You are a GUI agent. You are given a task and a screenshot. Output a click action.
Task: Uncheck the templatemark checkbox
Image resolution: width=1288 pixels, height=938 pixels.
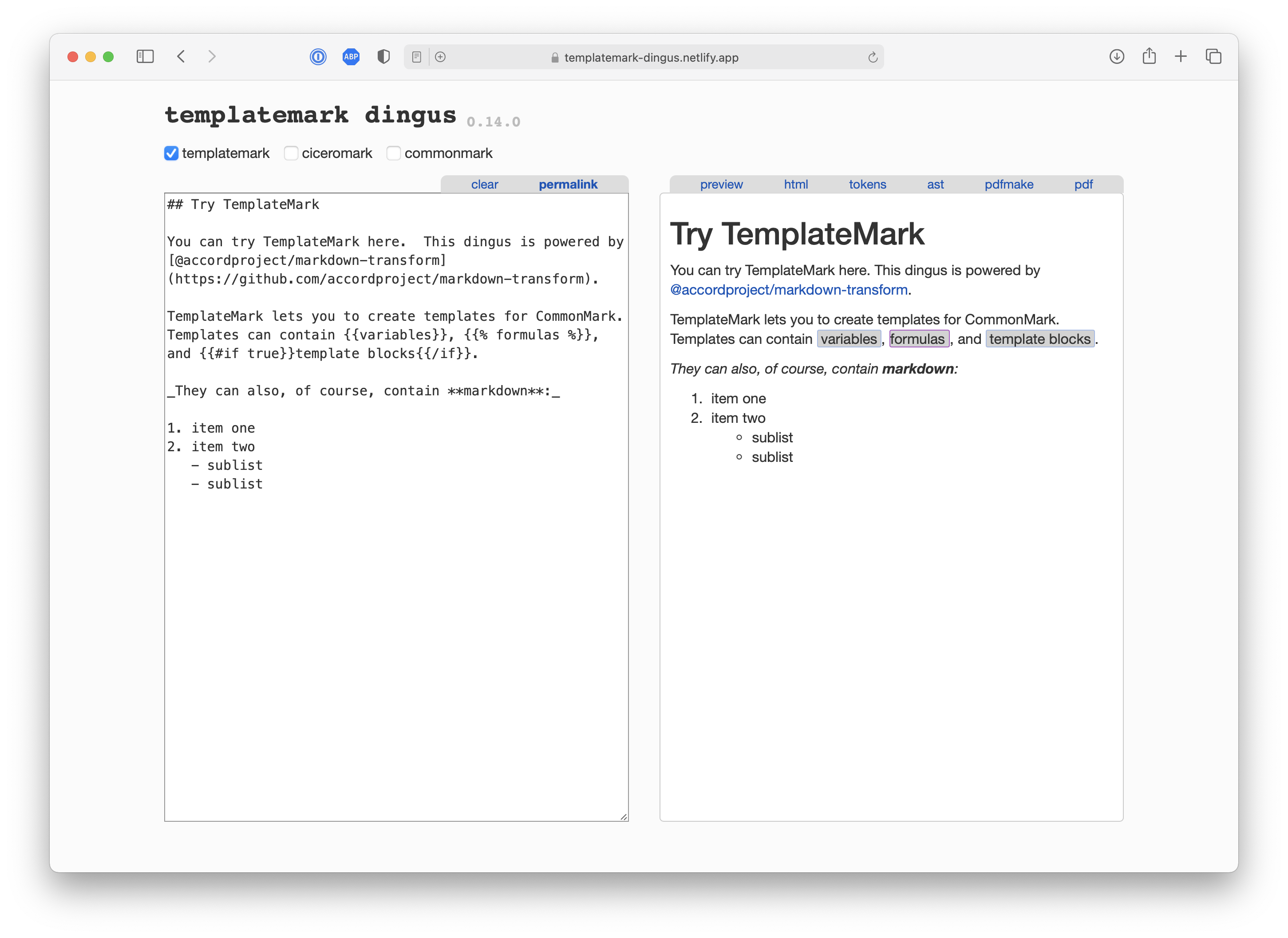pos(171,154)
